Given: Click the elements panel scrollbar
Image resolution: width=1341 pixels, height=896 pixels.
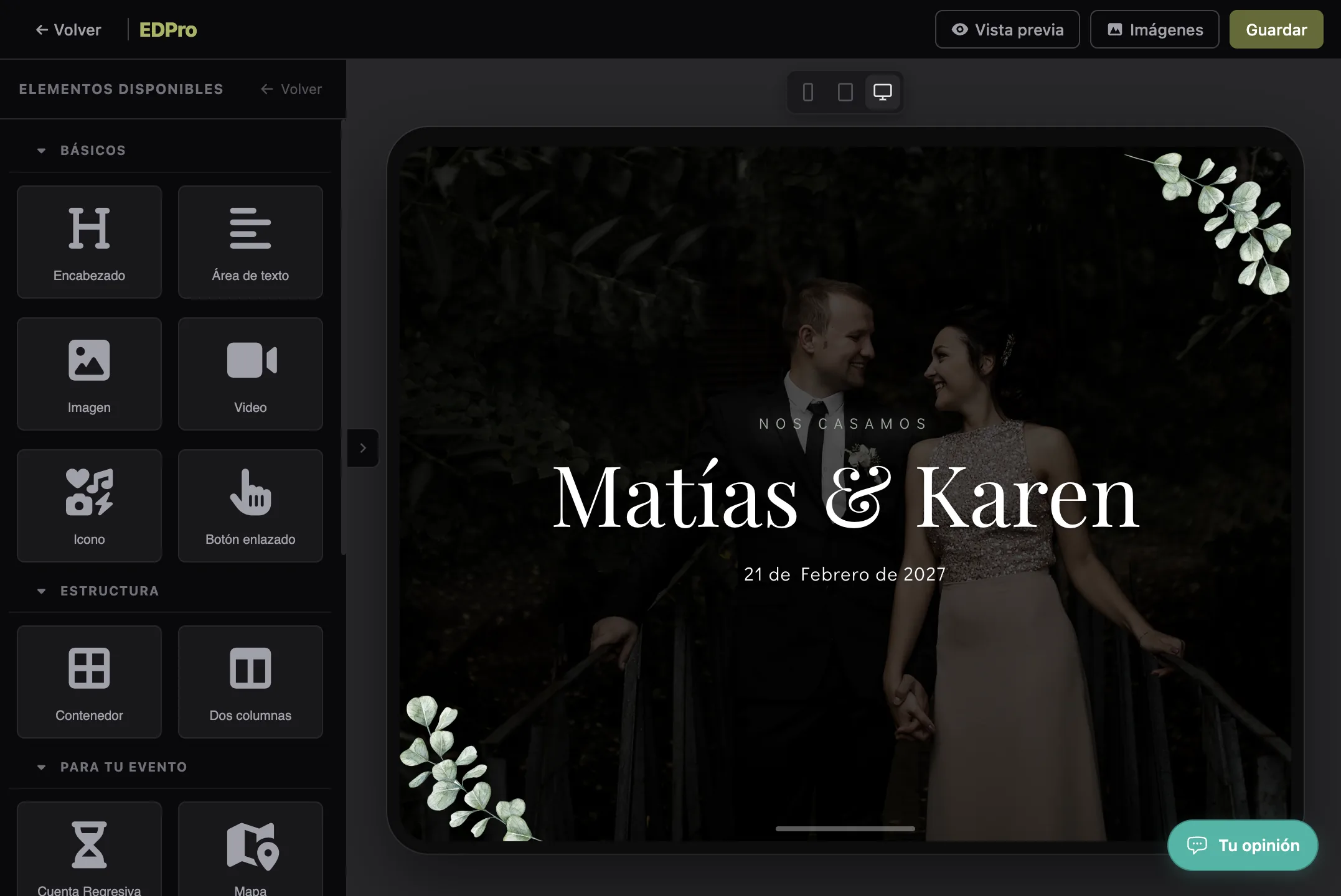Looking at the screenshot, I should click(x=343, y=336).
